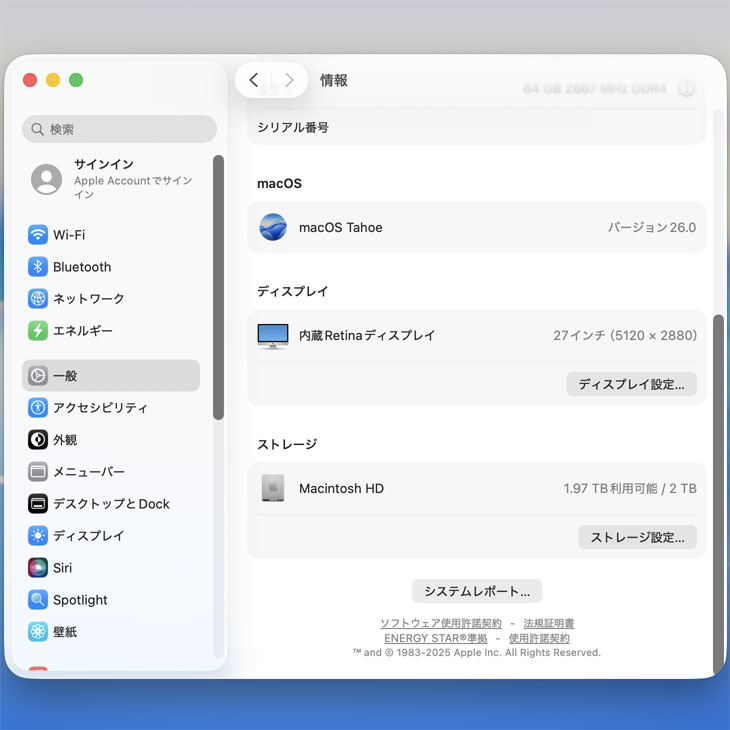The image size is (730, 730).
Task: Open the ENERGY STAR準拠 link
Action: tap(436, 638)
